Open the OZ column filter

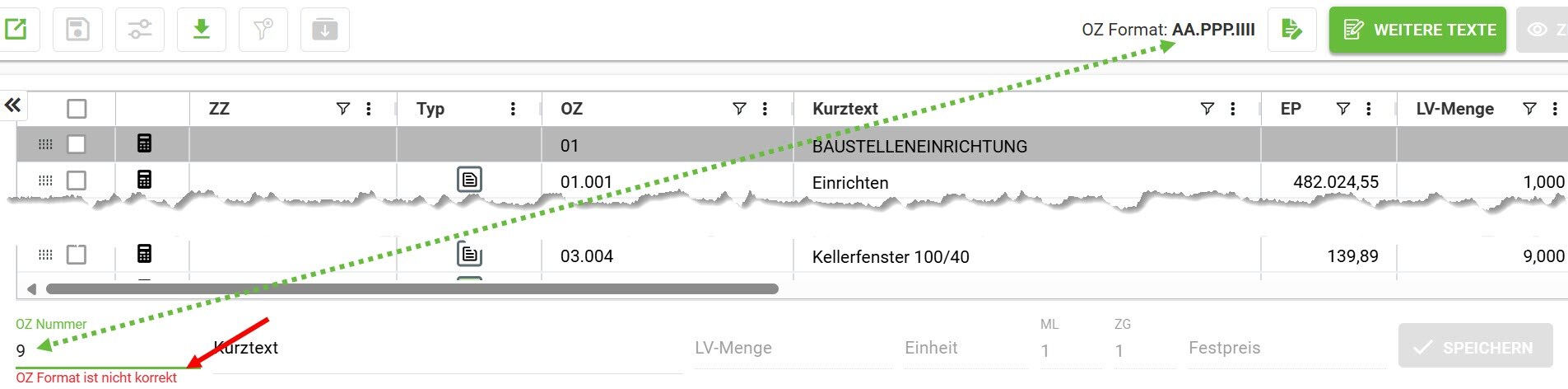739,109
